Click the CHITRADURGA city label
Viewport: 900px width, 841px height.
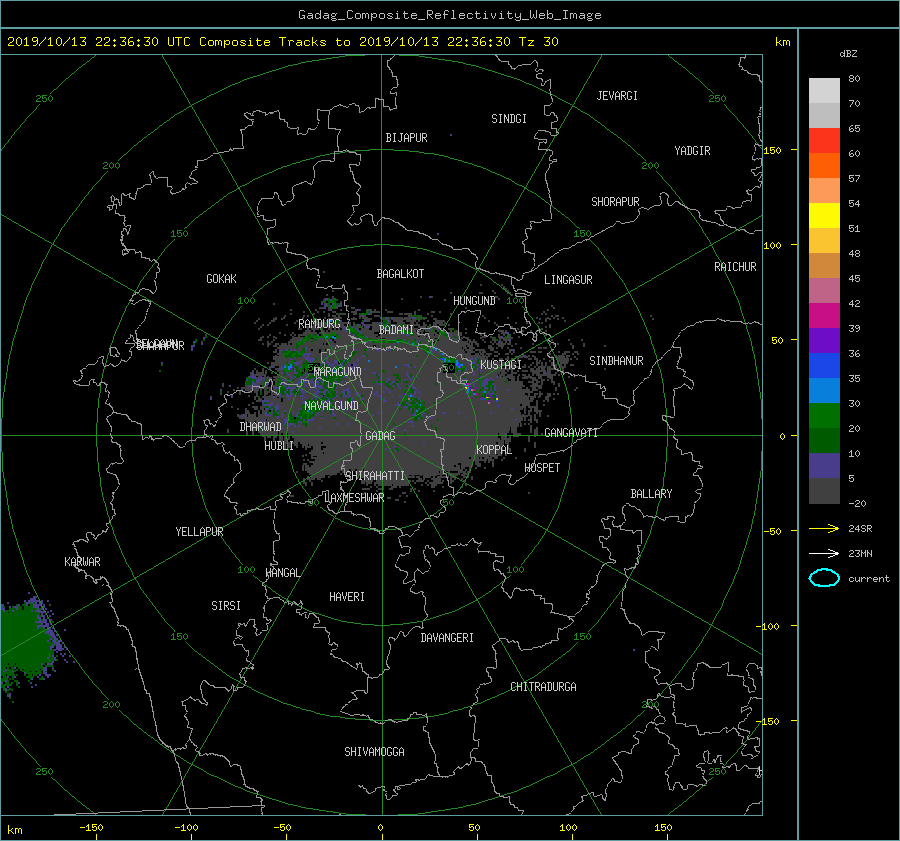544,687
